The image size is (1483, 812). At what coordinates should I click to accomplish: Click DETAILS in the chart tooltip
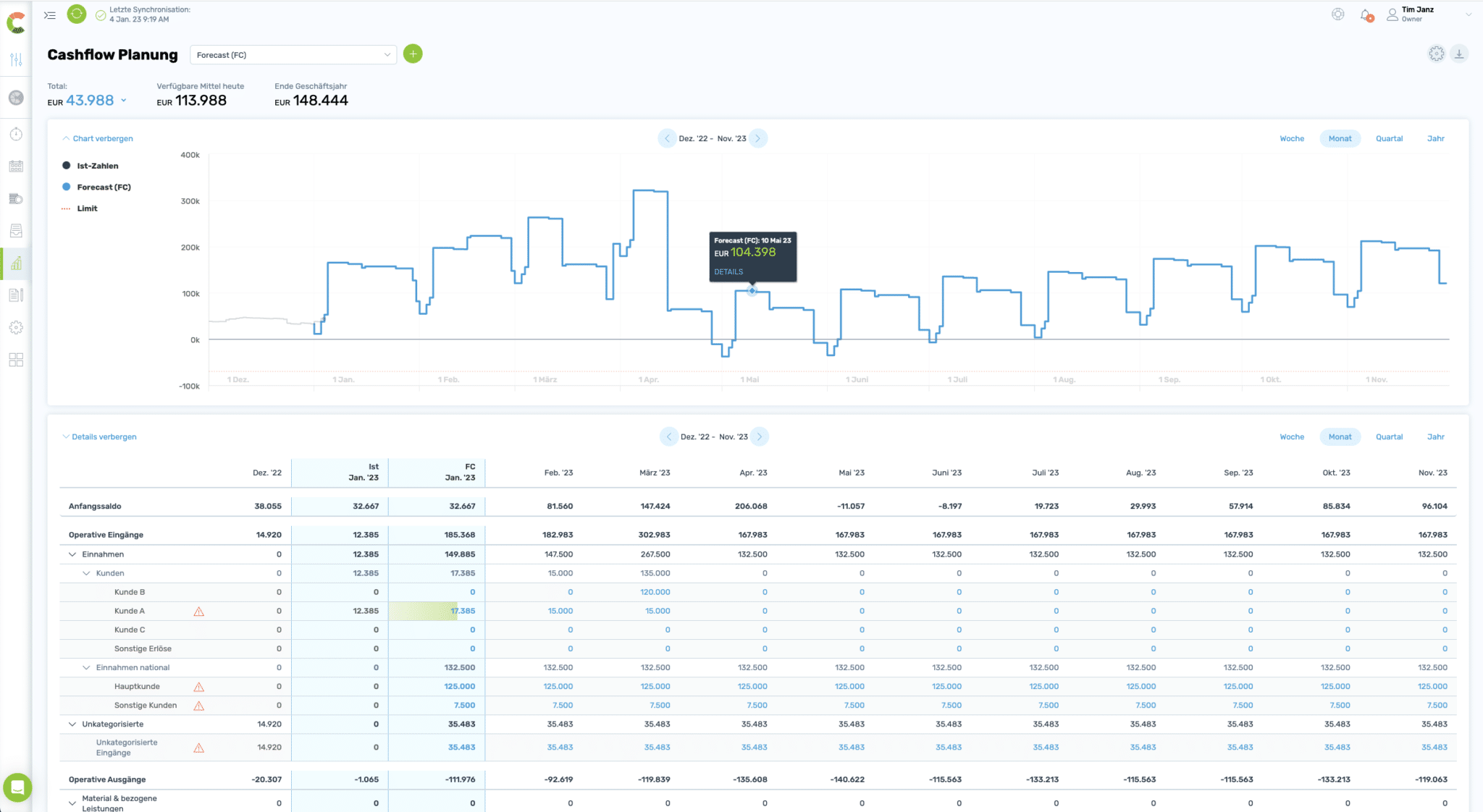[x=728, y=272]
